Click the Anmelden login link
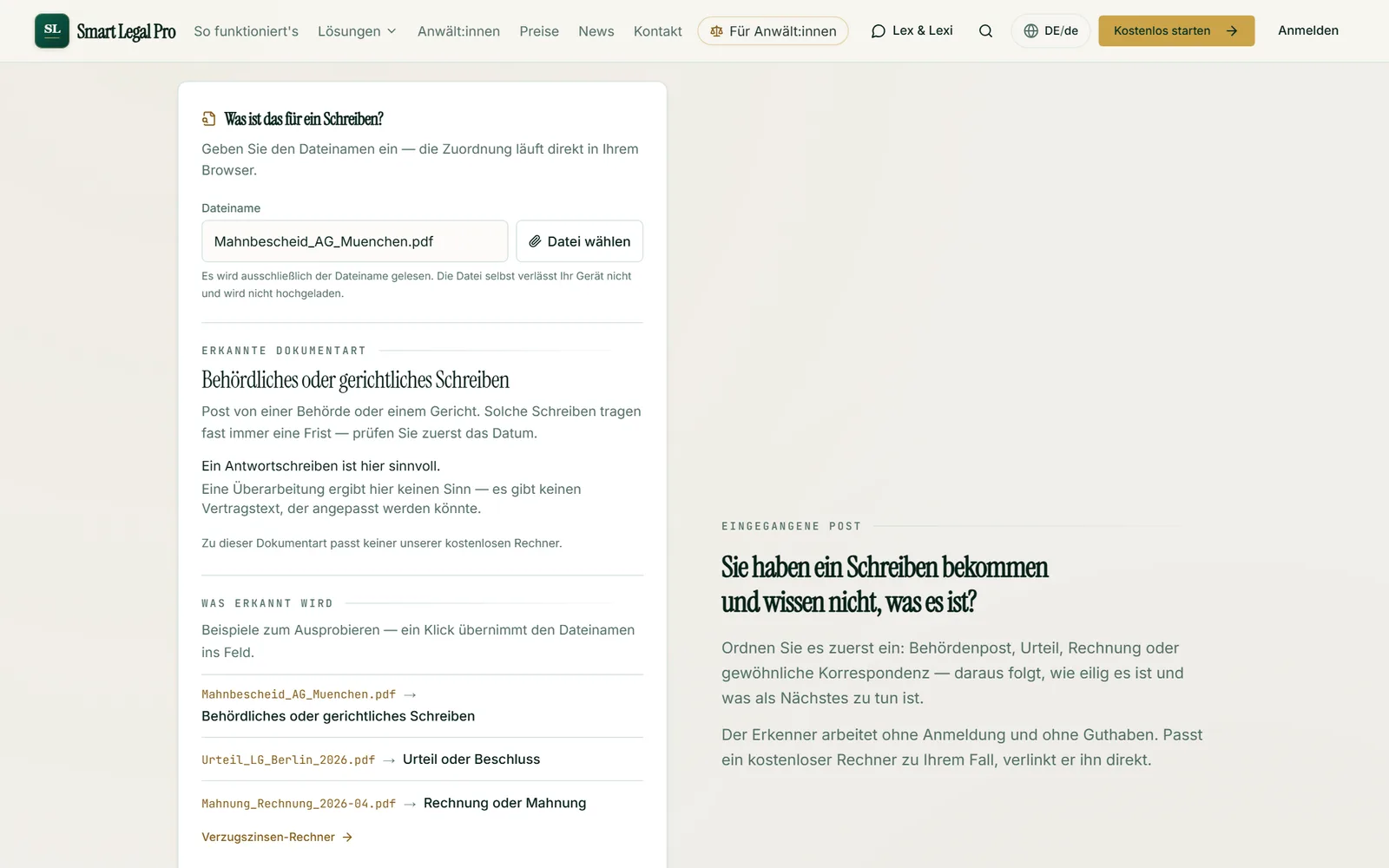The height and width of the screenshot is (868, 1389). point(1307,31)
